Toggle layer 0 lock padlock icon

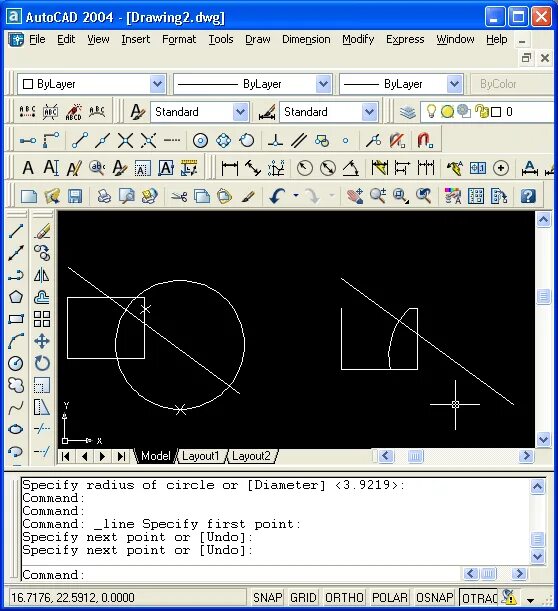pos(482,112)
